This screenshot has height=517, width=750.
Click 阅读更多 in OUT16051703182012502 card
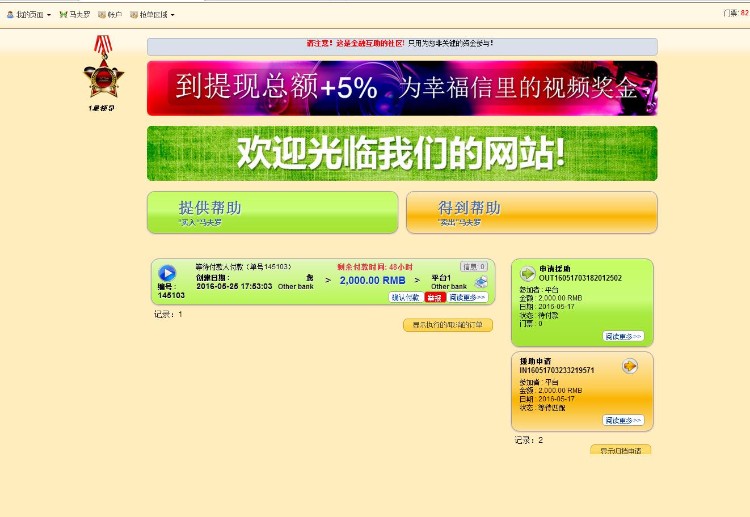[623, 336]
